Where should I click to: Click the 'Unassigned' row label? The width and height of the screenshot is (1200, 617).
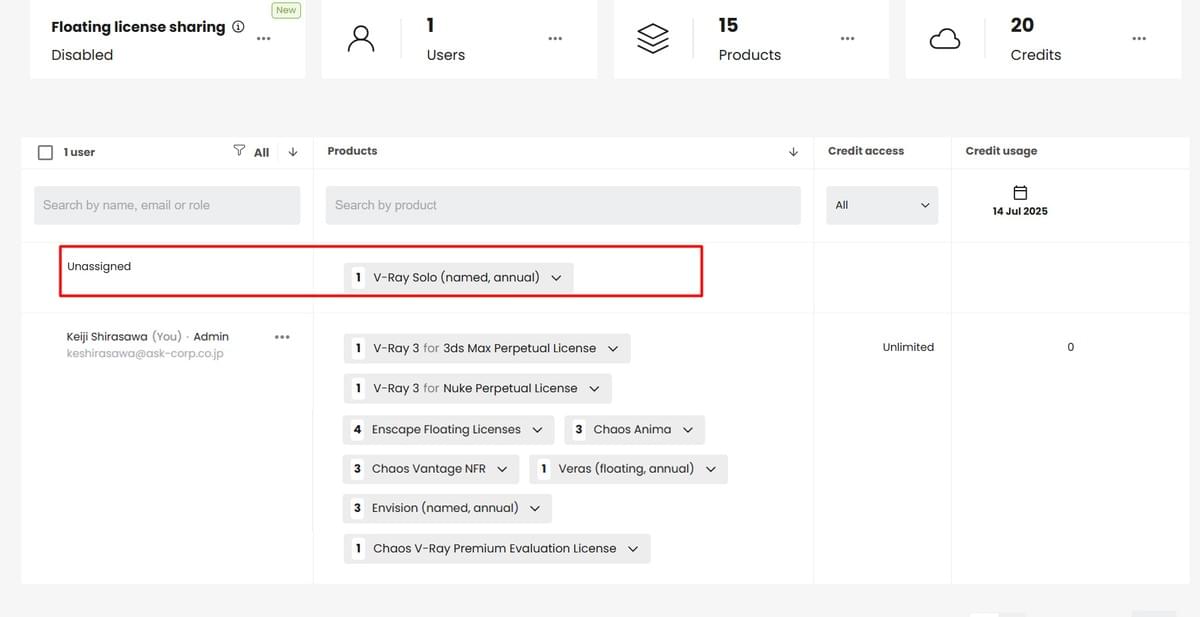99,266
